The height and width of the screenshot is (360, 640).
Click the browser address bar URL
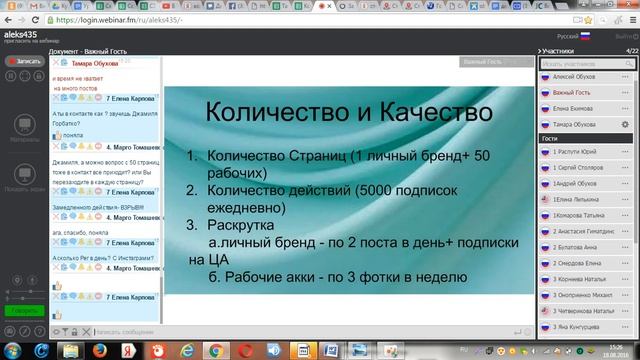(x=119, y=20)
